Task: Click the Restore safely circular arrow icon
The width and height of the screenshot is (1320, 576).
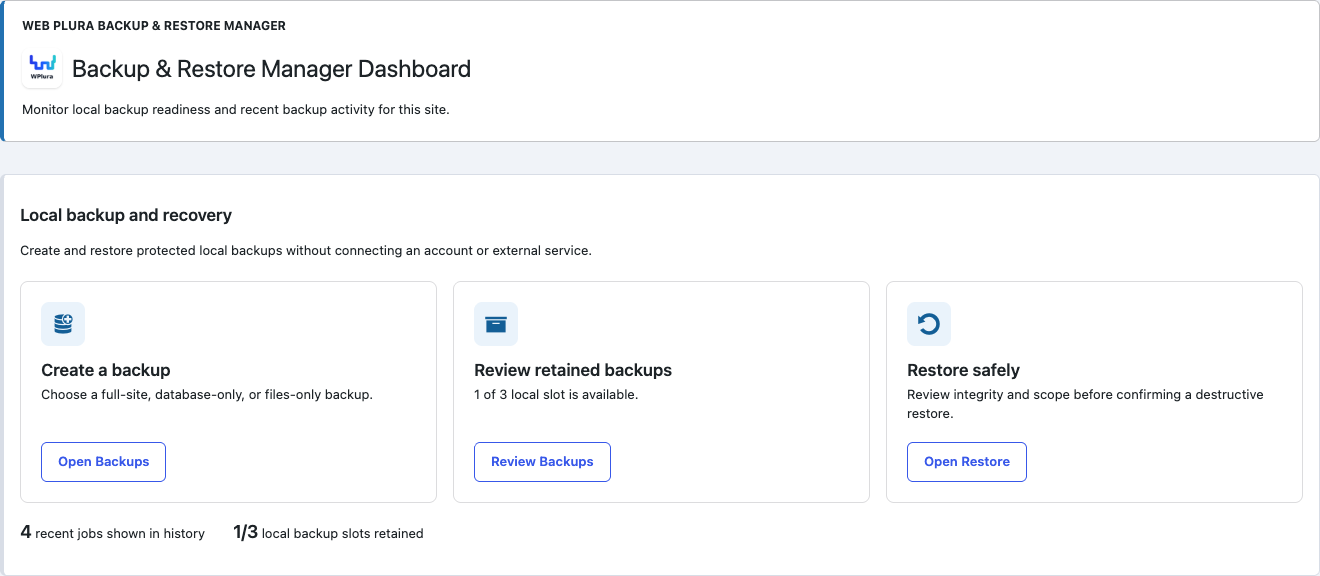Action: click(929, 324)
